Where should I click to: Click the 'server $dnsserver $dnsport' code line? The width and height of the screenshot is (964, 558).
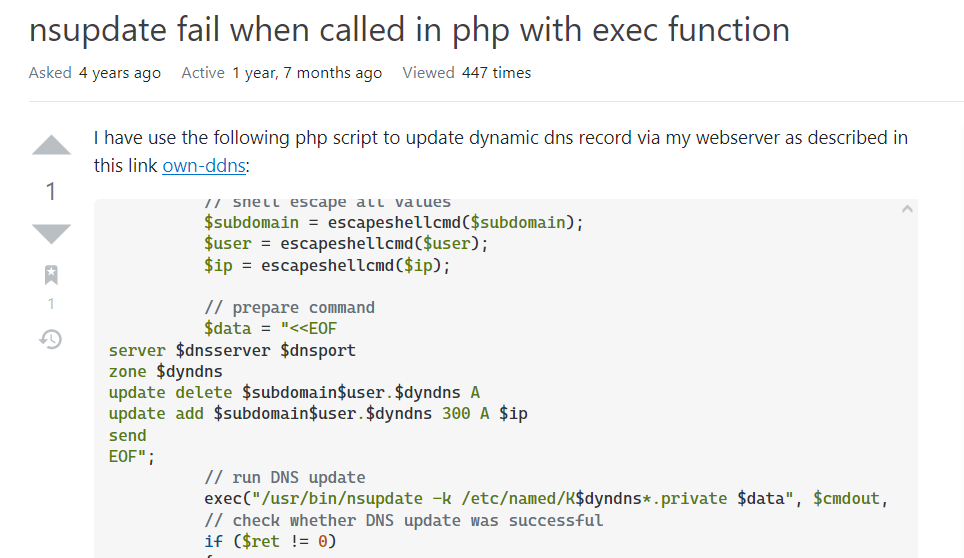pyautogui.click(x=232, y=350)
